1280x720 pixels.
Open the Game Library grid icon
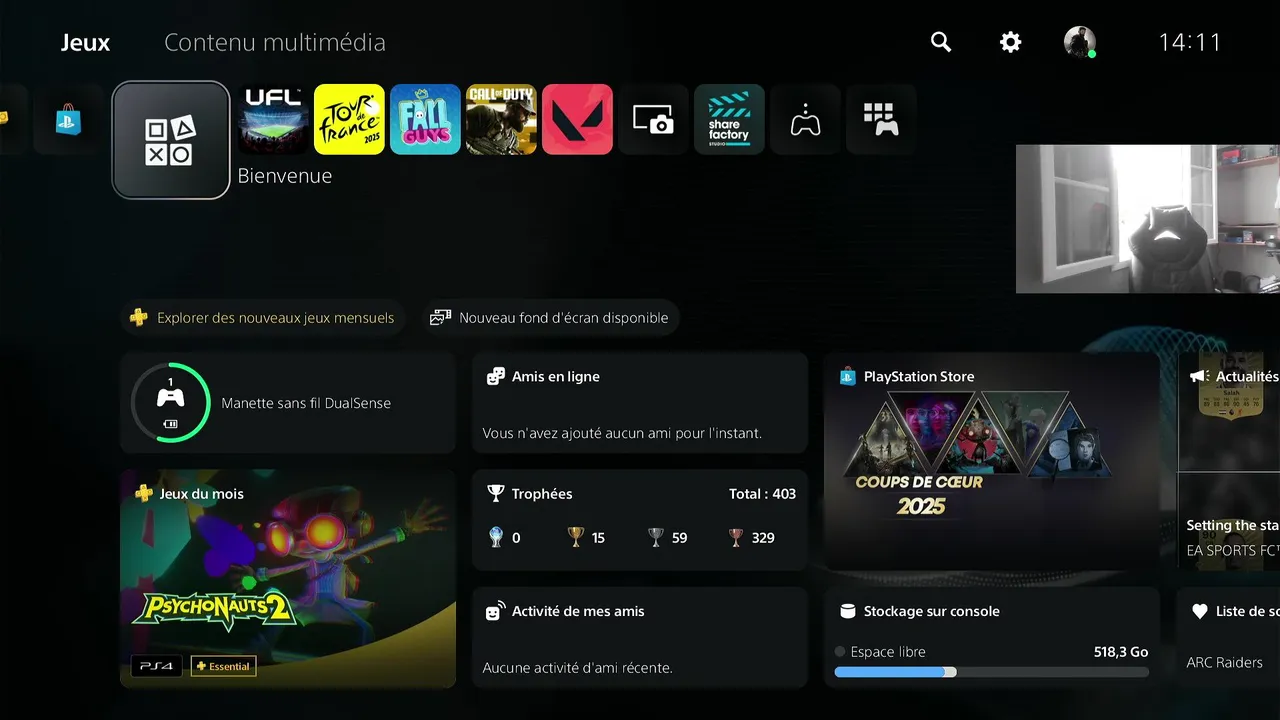881,119
